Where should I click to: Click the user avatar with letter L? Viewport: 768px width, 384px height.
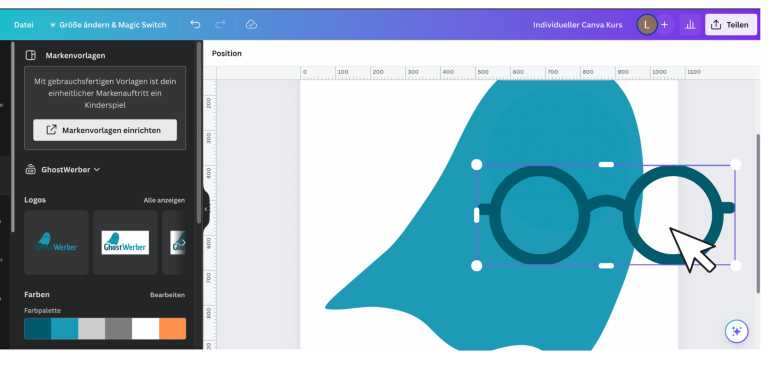click(647, 24)
